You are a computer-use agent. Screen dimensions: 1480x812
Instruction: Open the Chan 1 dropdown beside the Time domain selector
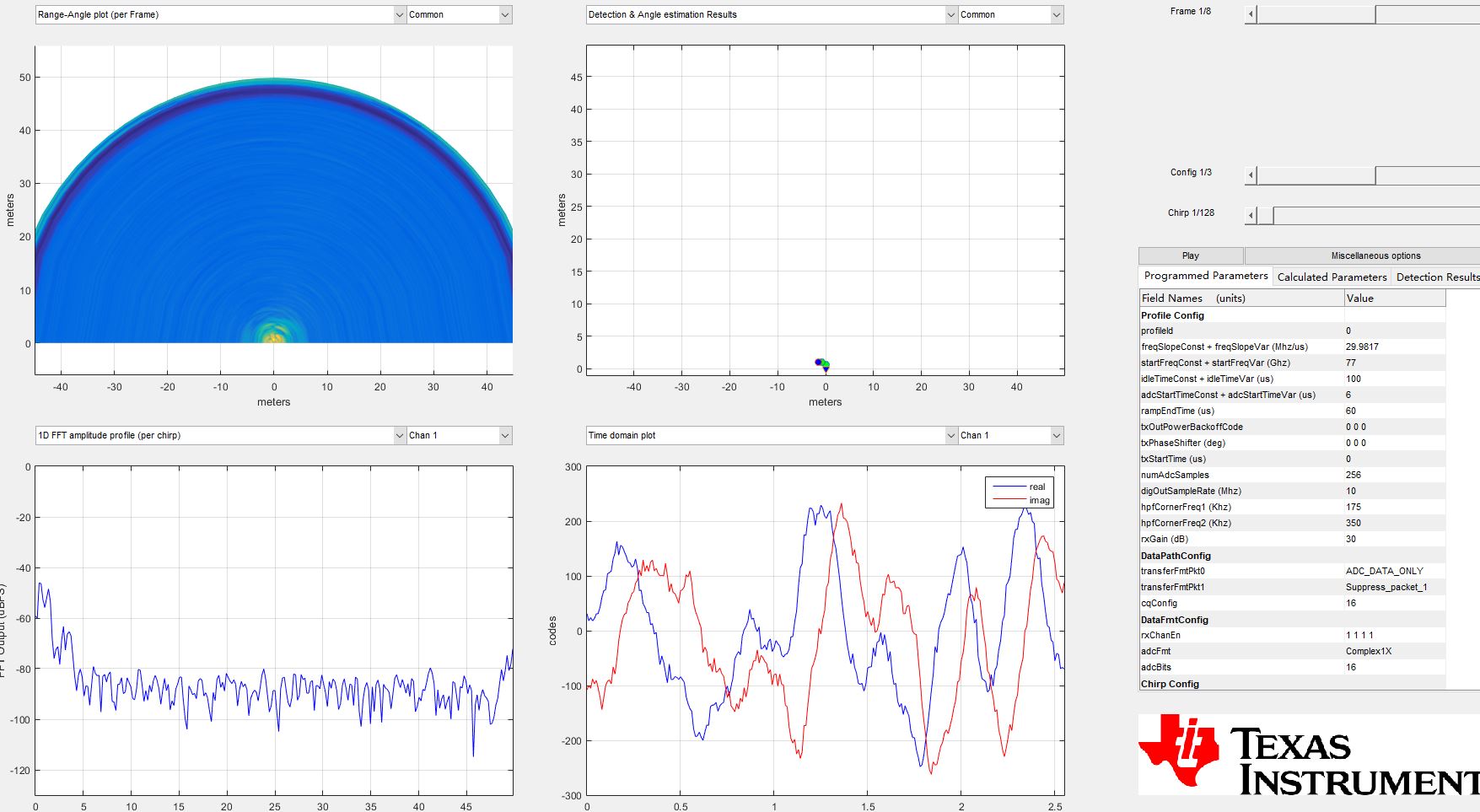coord(1010,435)
